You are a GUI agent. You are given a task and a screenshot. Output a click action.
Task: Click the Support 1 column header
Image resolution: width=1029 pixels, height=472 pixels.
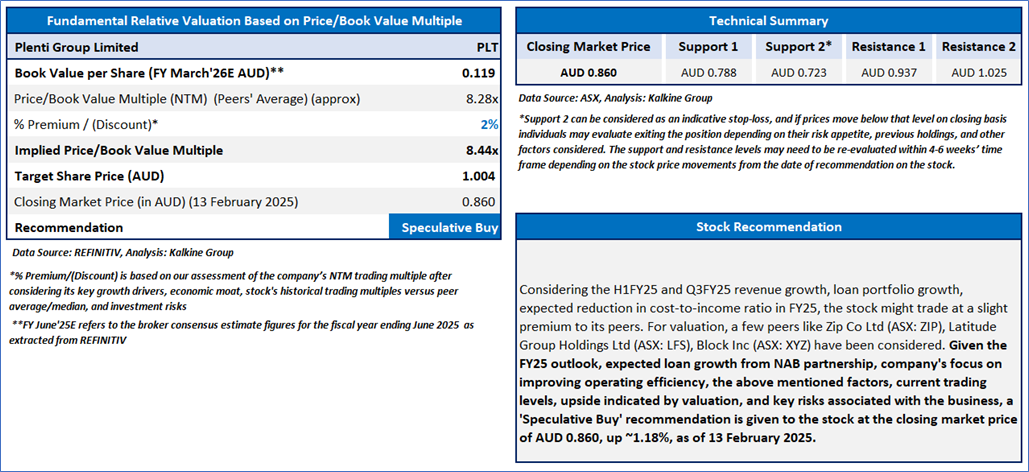point(707,47)
